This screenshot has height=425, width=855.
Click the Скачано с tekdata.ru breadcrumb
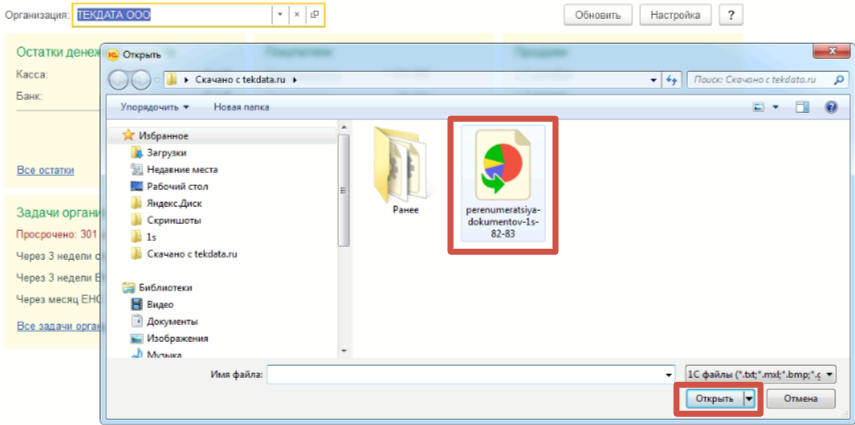pos(242,80)
